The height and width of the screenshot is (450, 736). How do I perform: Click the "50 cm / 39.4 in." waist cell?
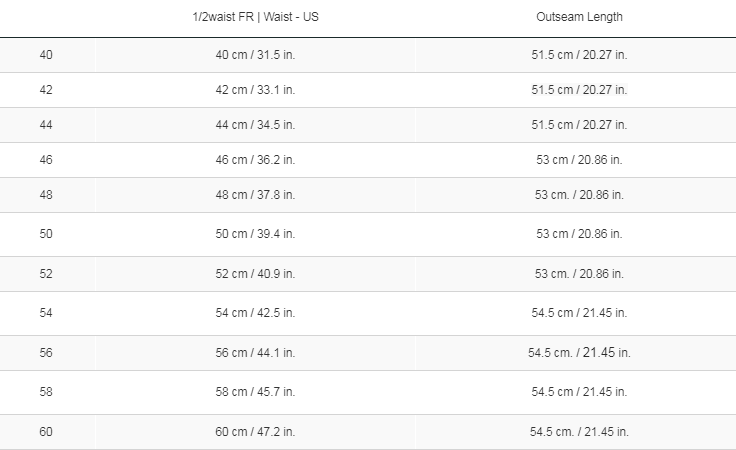coord(255,234)
